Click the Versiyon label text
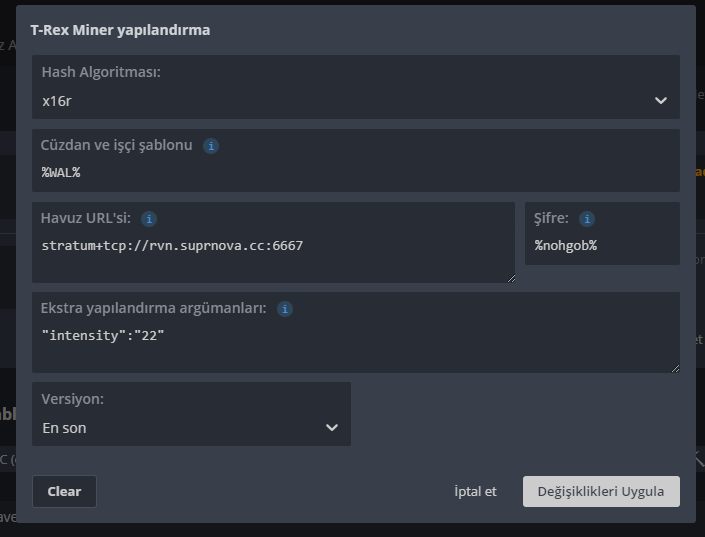Image resolution: width=705 pixels, height=537 pixels. tap(72, 399)
